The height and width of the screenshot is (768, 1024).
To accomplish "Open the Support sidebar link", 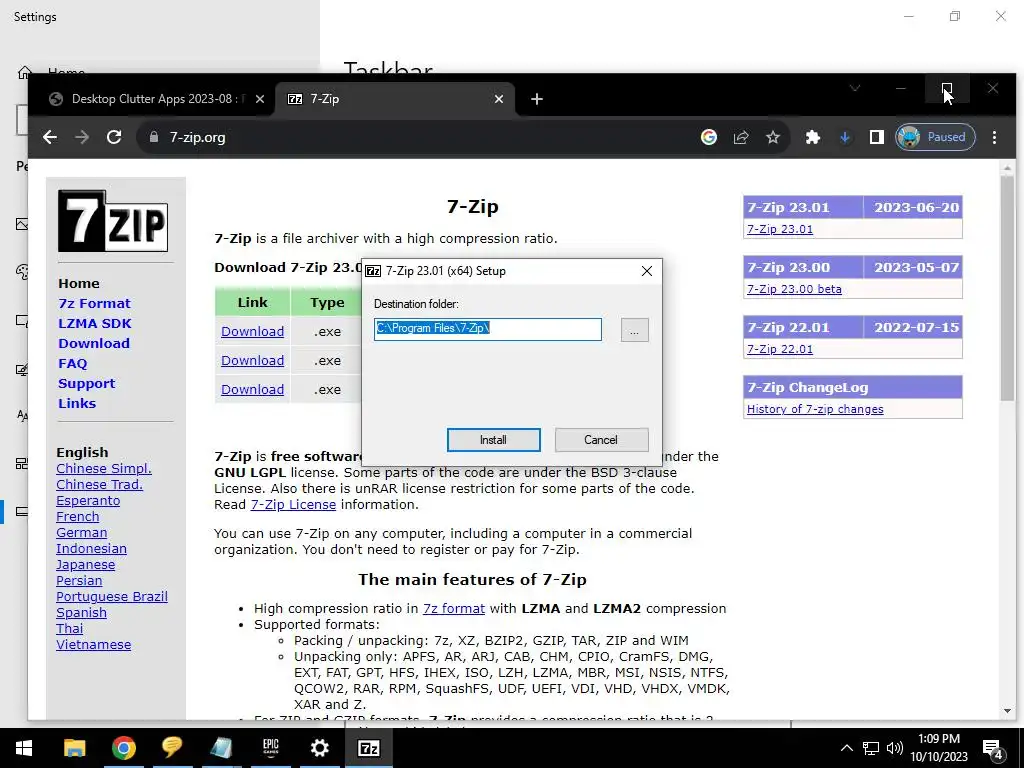I will tap(86, 384).
